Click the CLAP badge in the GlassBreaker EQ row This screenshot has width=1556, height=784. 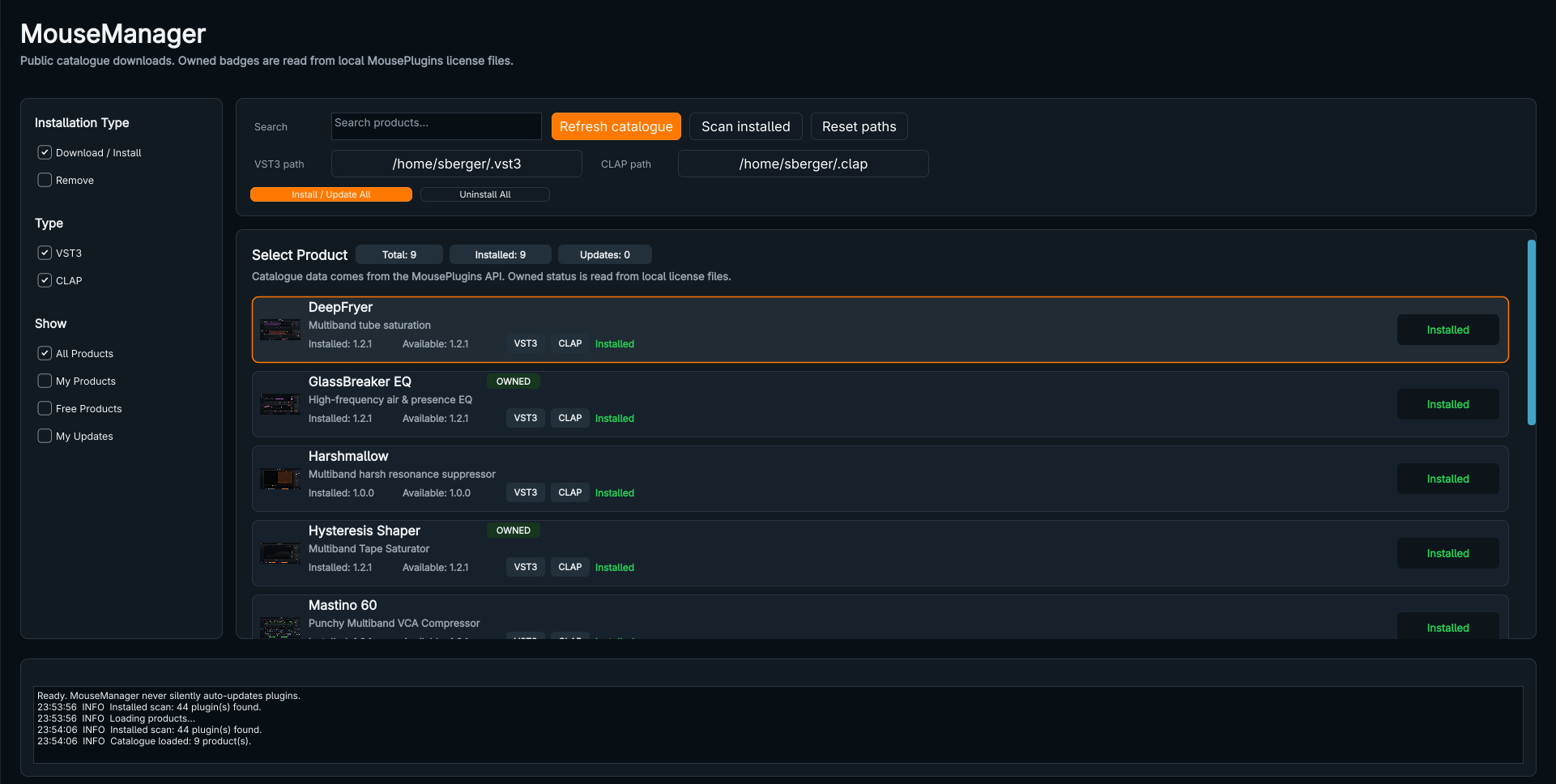570,418
